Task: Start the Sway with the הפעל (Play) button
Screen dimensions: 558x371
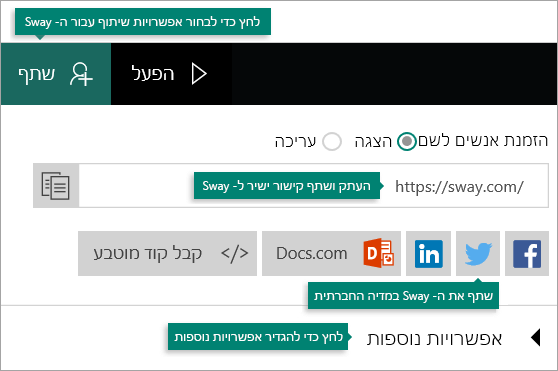Action: 171,74
